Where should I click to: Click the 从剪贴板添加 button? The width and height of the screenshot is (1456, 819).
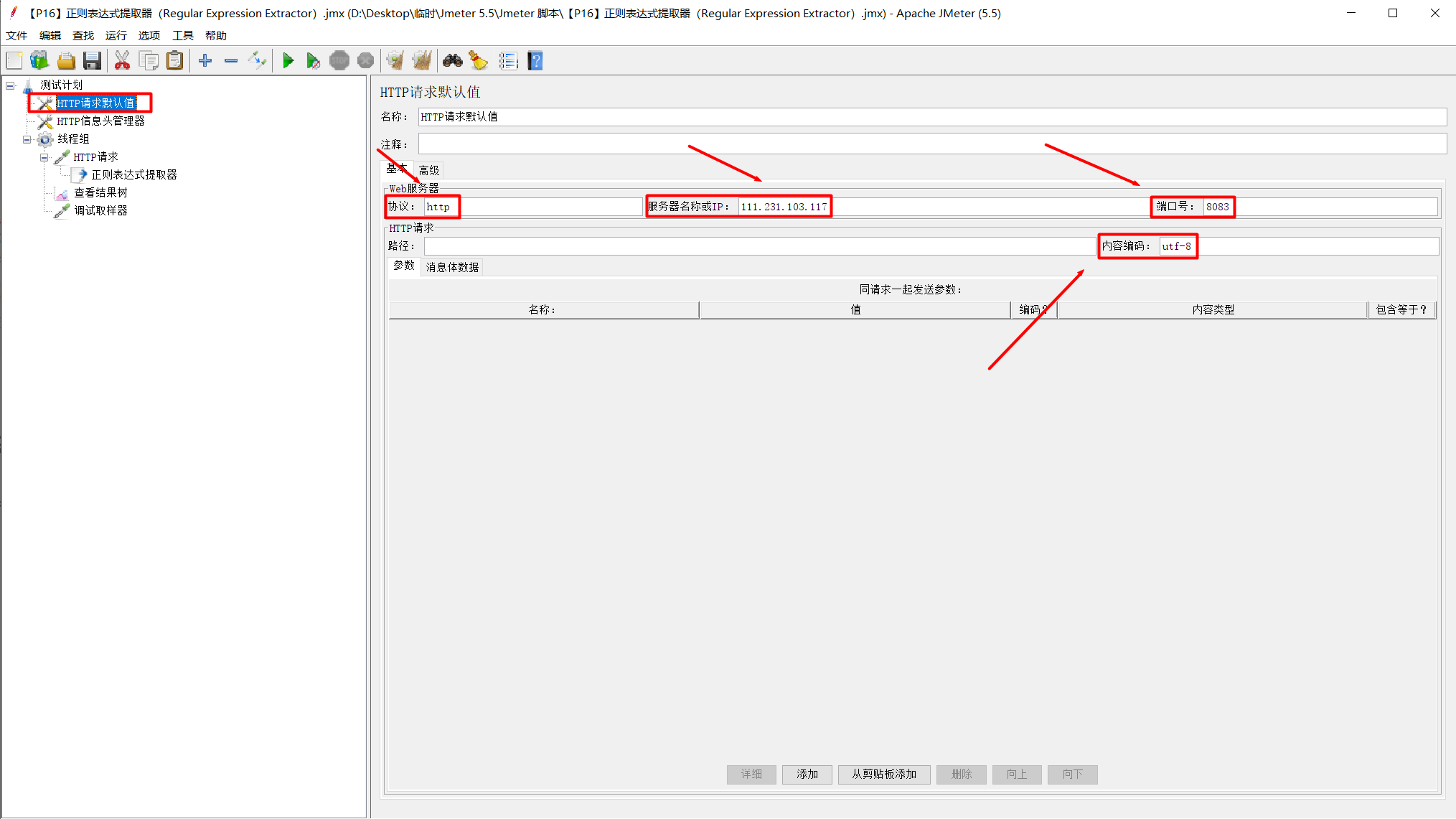884,774
